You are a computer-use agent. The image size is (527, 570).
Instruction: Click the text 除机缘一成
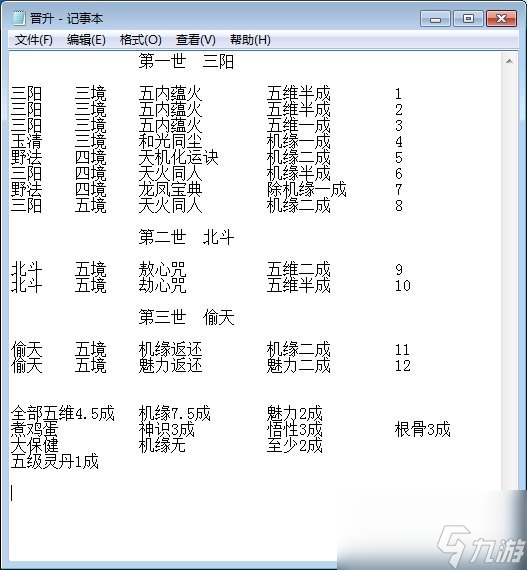(x=306, y=189)
